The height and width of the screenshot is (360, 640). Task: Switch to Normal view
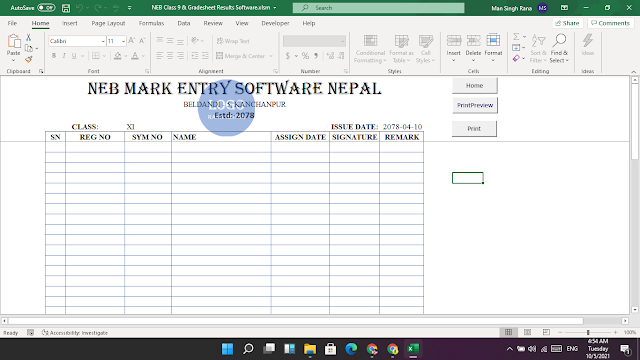tap(509, 332)
